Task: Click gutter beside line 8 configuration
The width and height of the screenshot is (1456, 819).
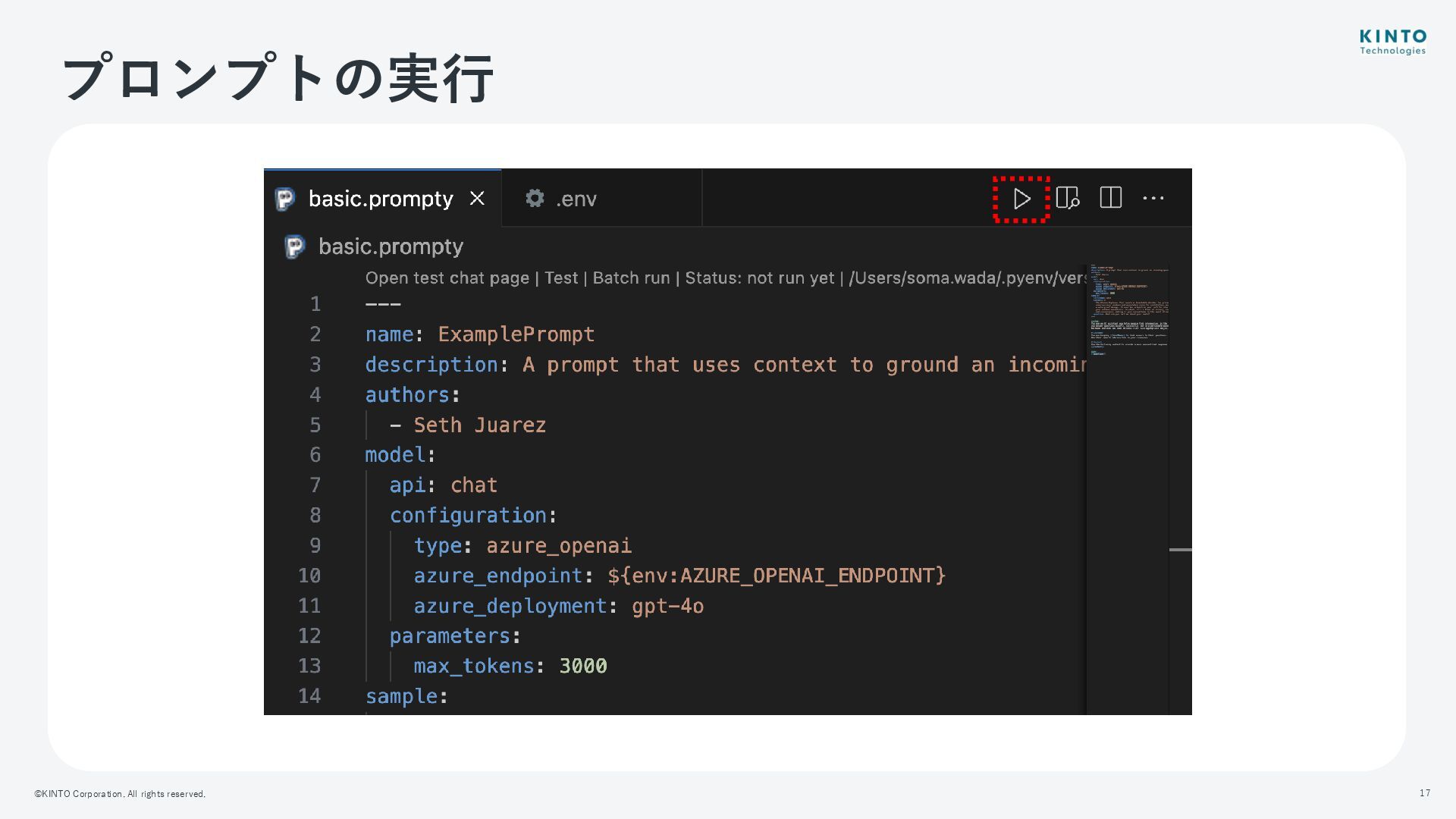Action: click(315, 516)
